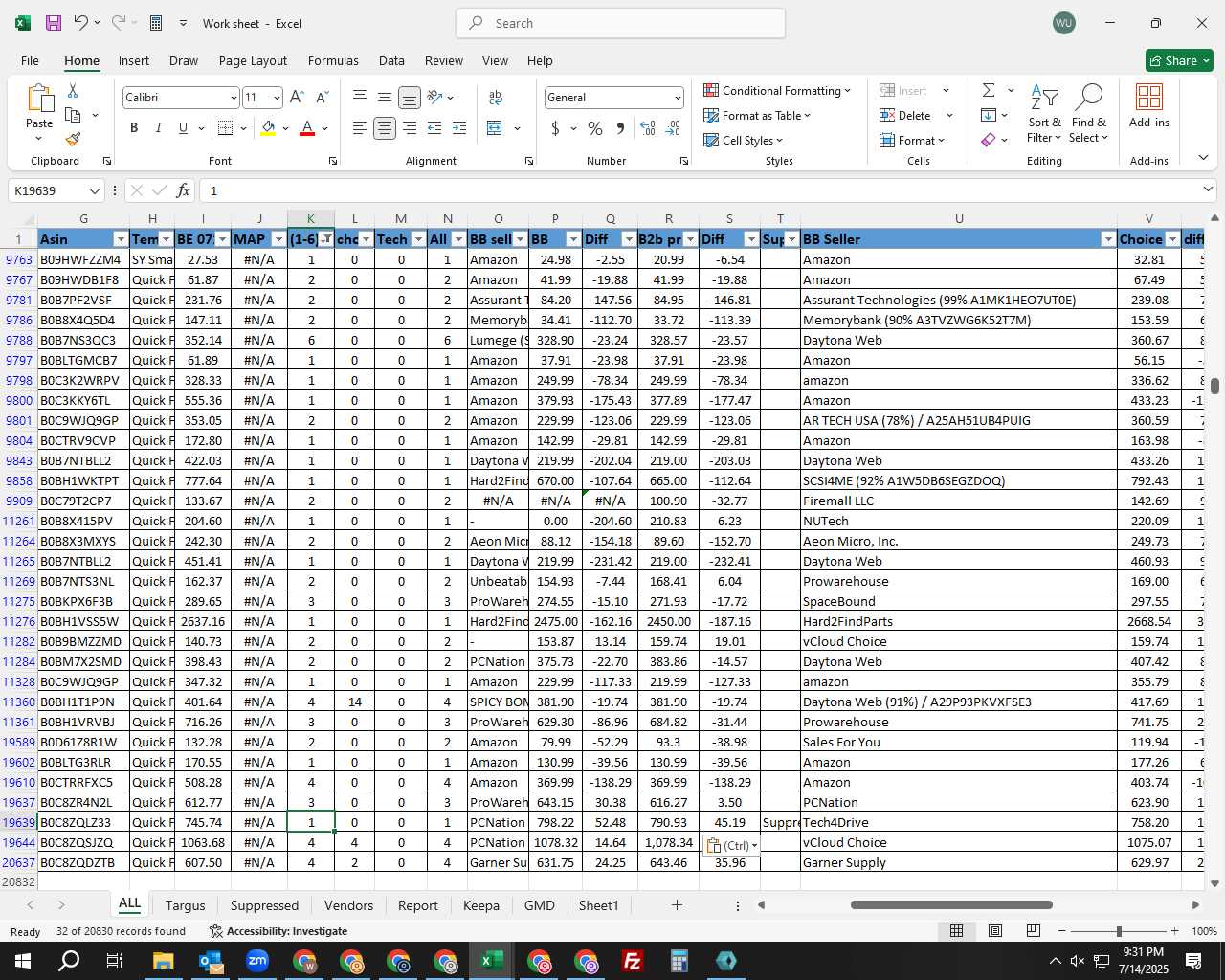
Task: Click the Clear eraser icon
Action: (x=989, y=140)
